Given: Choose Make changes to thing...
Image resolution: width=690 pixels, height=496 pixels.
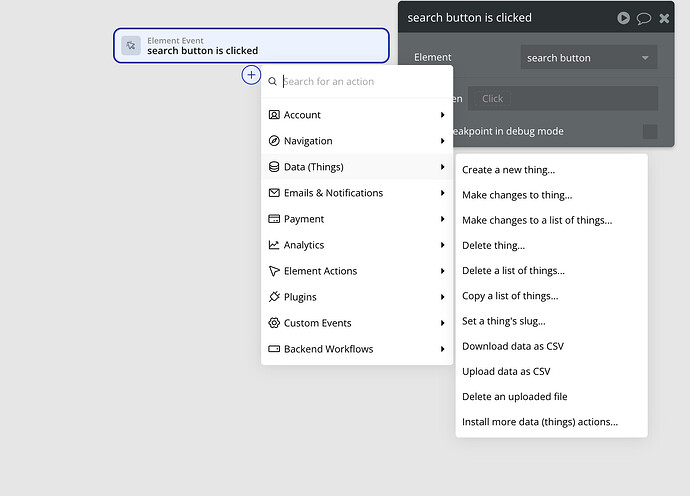Looking at the screenshot, I should [x=517, y=195].
